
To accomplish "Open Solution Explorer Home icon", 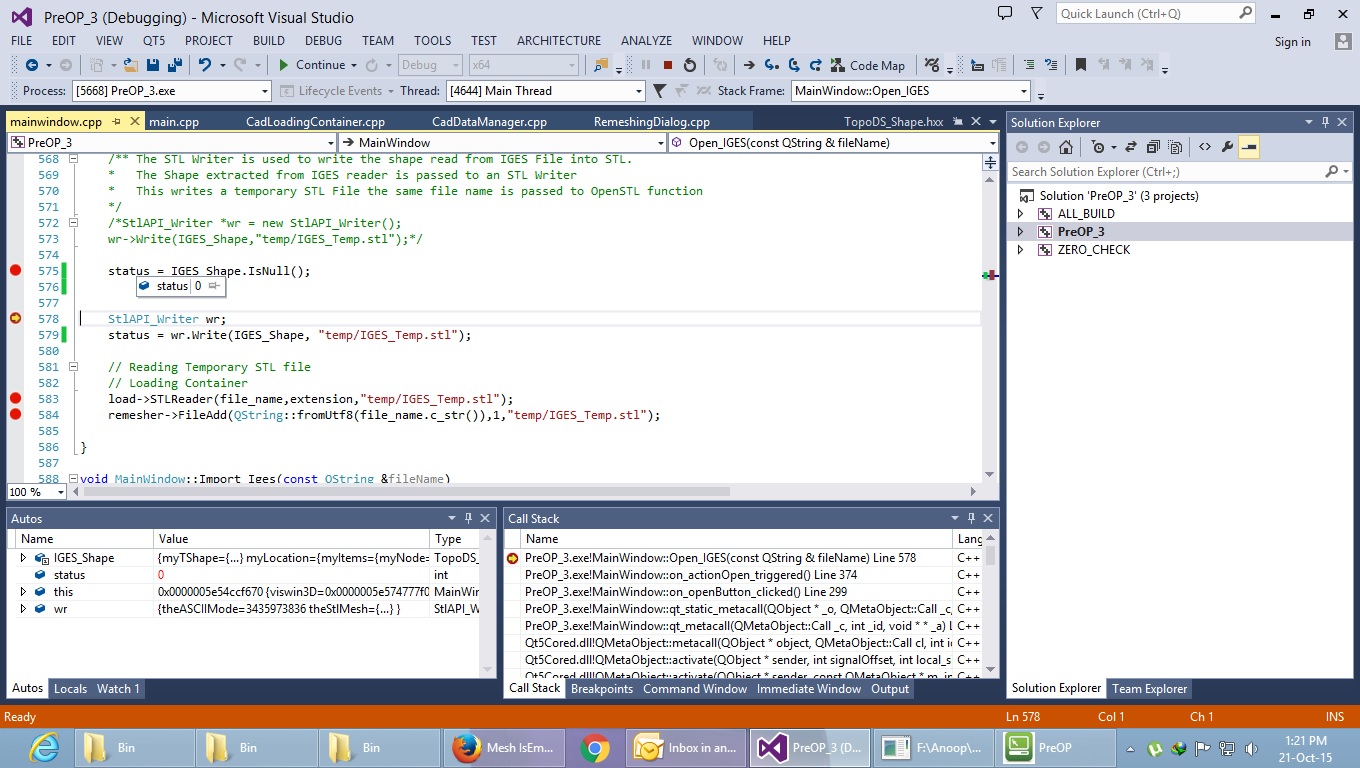I will 1066,147.
